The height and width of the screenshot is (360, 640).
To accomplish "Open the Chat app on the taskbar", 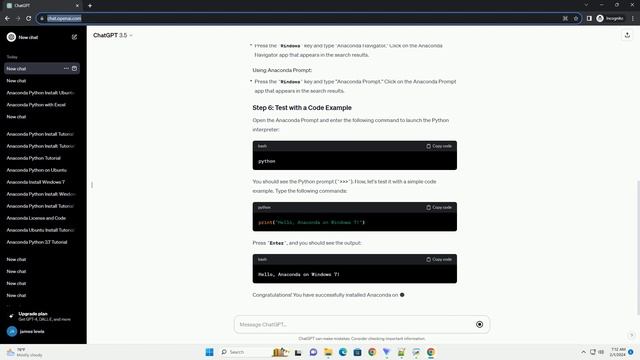I will click(313, 352).
